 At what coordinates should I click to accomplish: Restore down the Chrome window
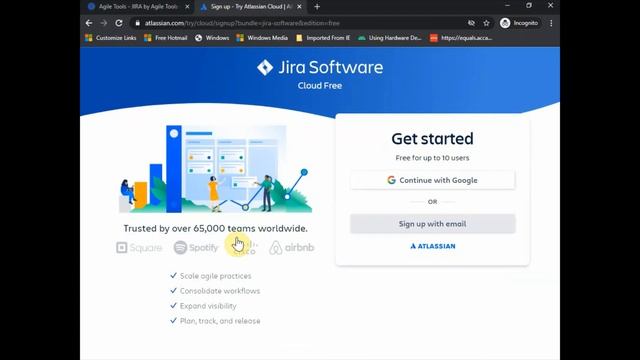coord(529,5)
